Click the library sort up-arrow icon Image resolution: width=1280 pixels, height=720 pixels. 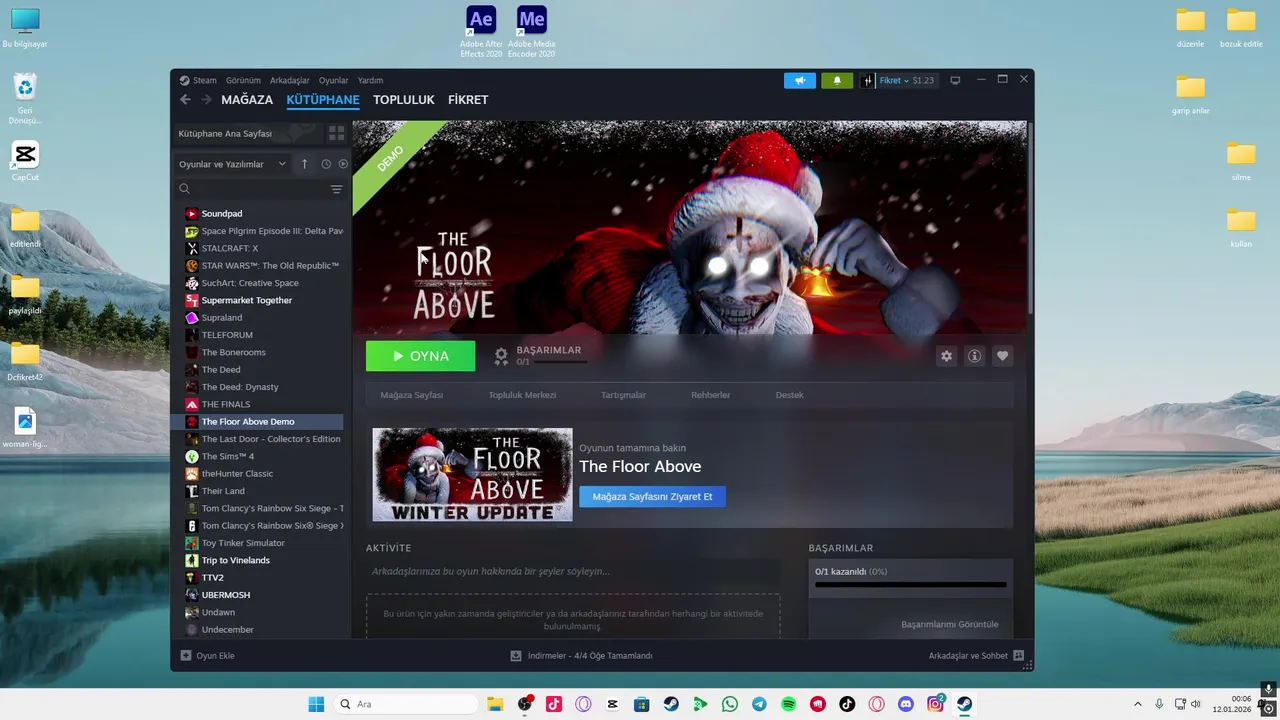tap(305, 164)
